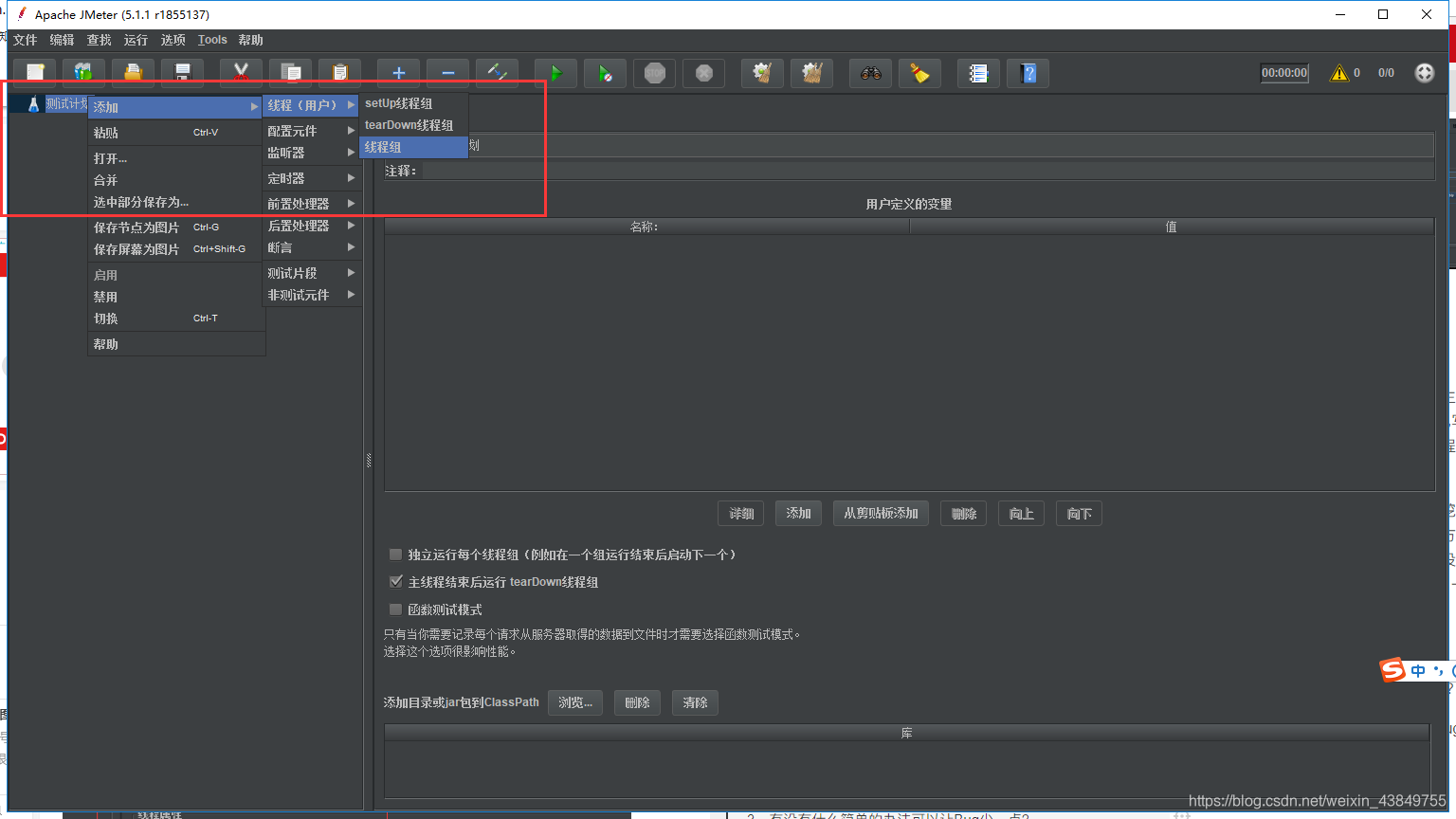
Task: Click the Search binoculars icon
Action: pos(870,73)
